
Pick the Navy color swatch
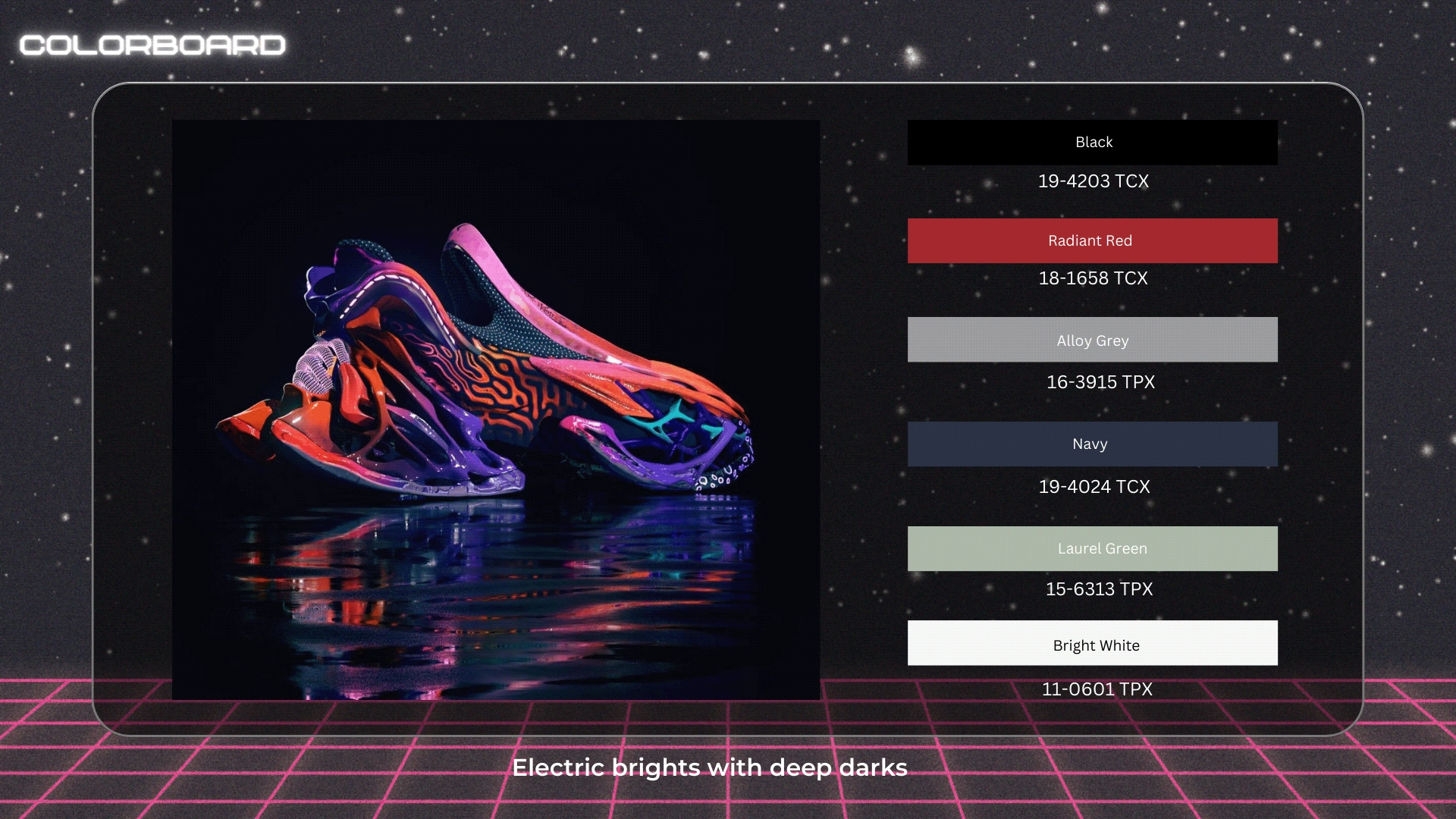click(1092, 444)
